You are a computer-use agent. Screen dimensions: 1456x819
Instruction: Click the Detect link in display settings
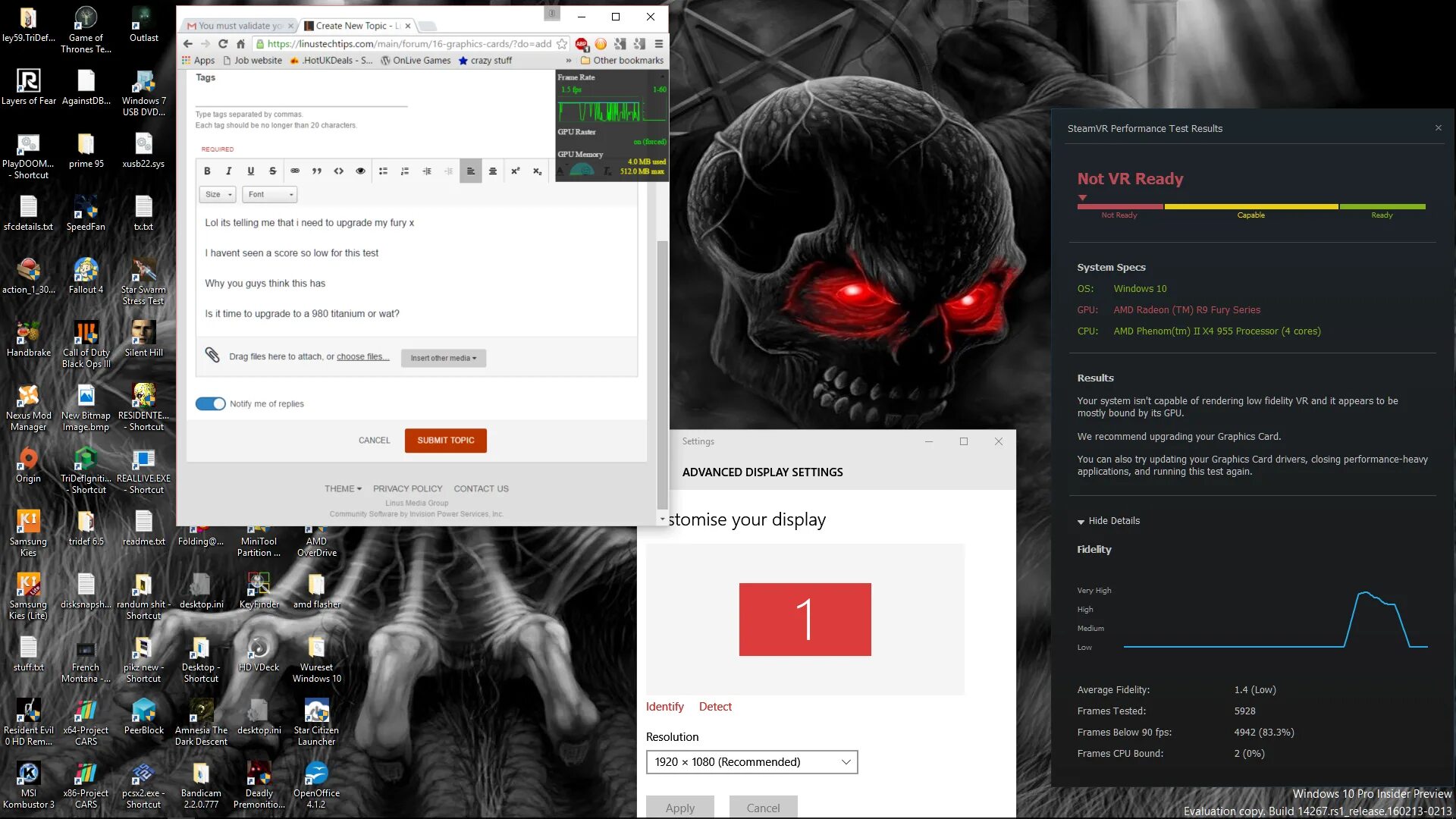pos(715,707)
